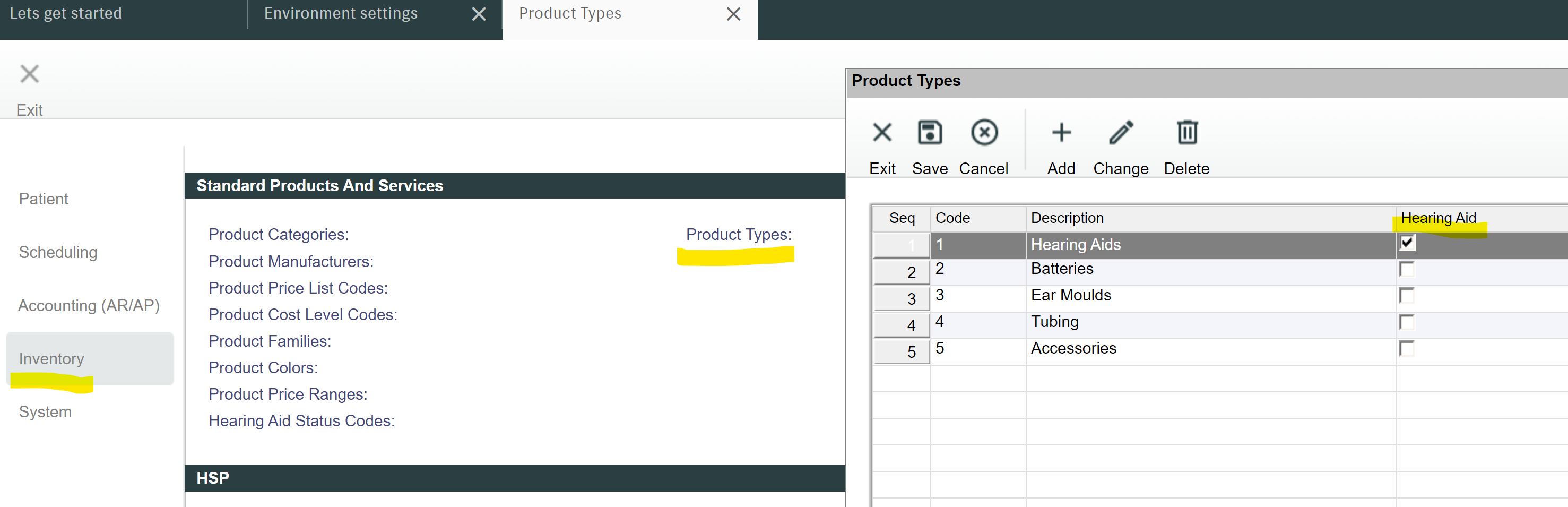Viewport: 1568px width, 507px height.
Task: Select row header 4 in Seq column
Action: [x=902, y=325]
